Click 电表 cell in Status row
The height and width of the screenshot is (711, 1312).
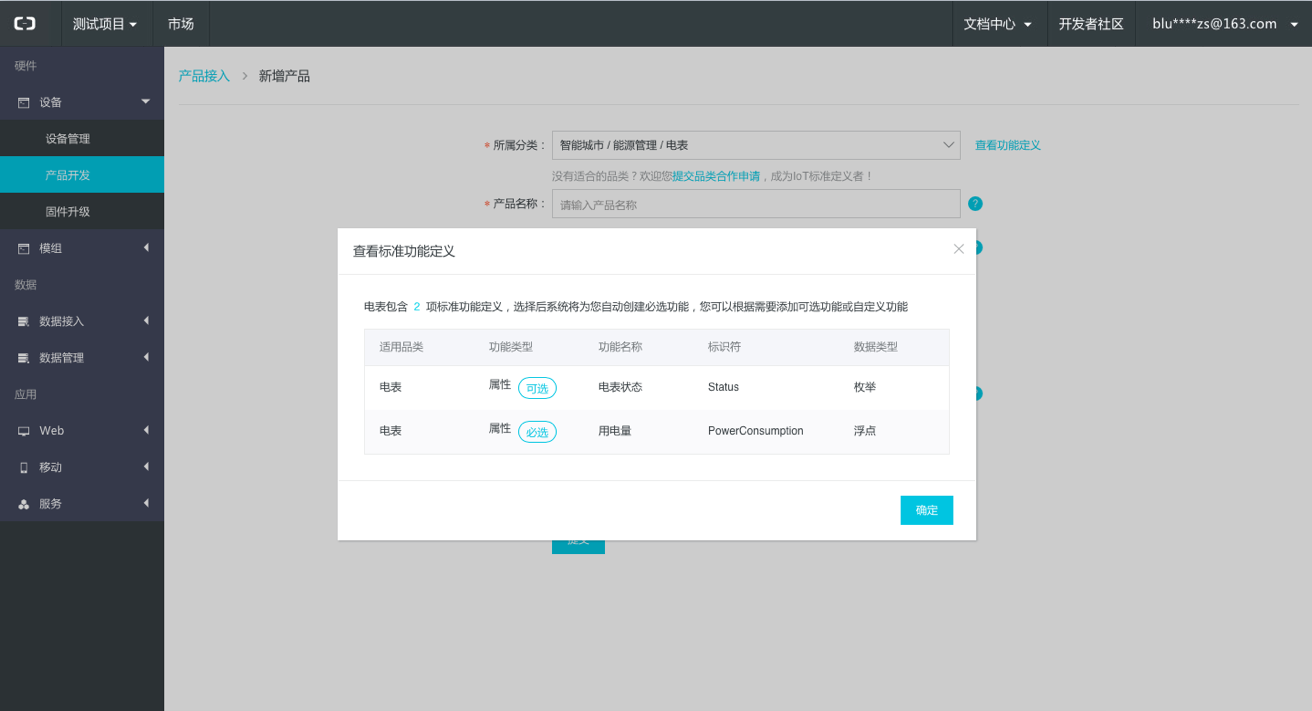(x=390, y=387)
